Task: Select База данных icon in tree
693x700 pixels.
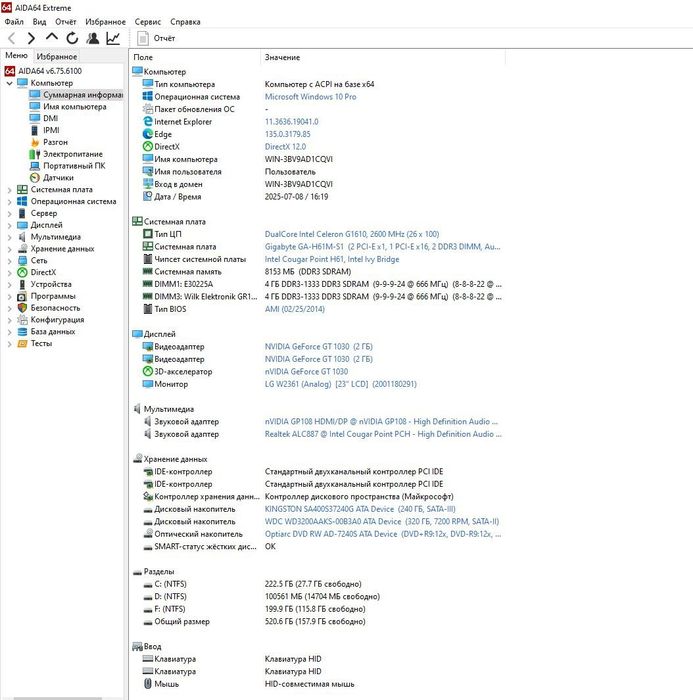Action: pyautogui.click(x=22, y=332)
